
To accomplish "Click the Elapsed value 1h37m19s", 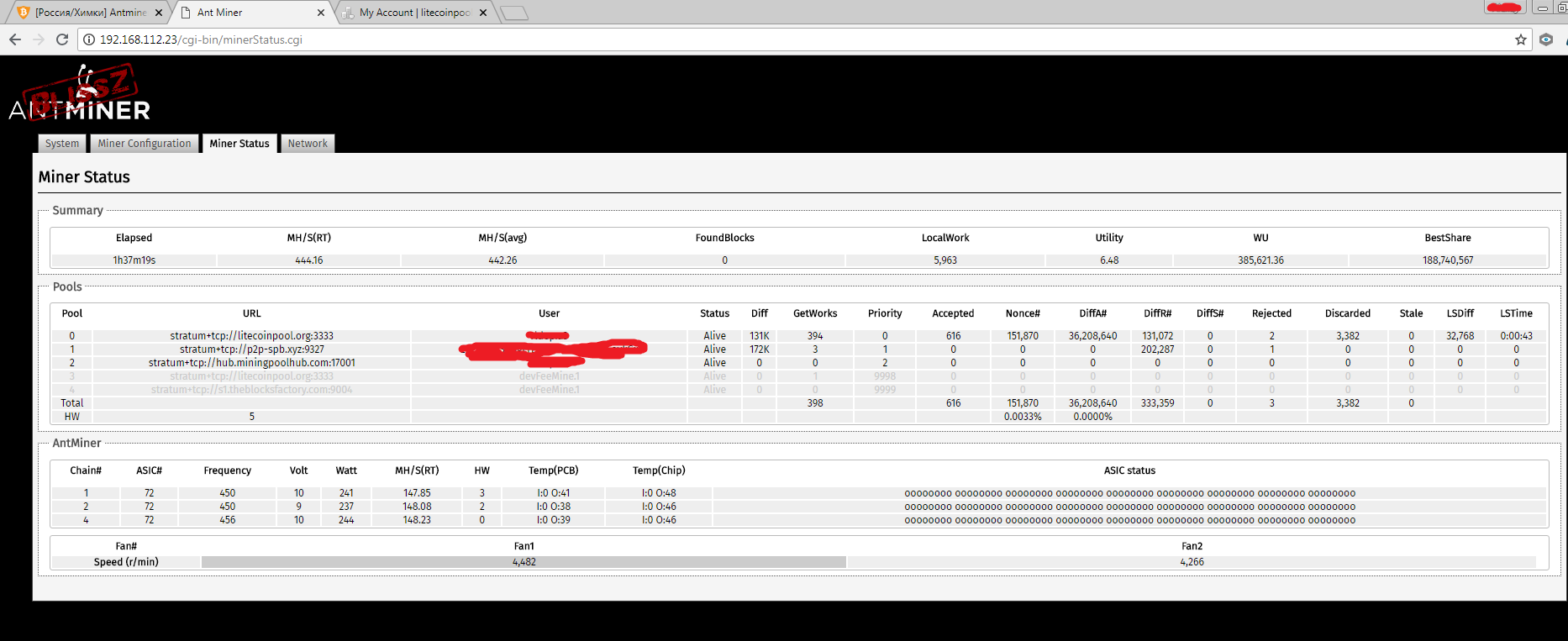I will pos(134,260).
